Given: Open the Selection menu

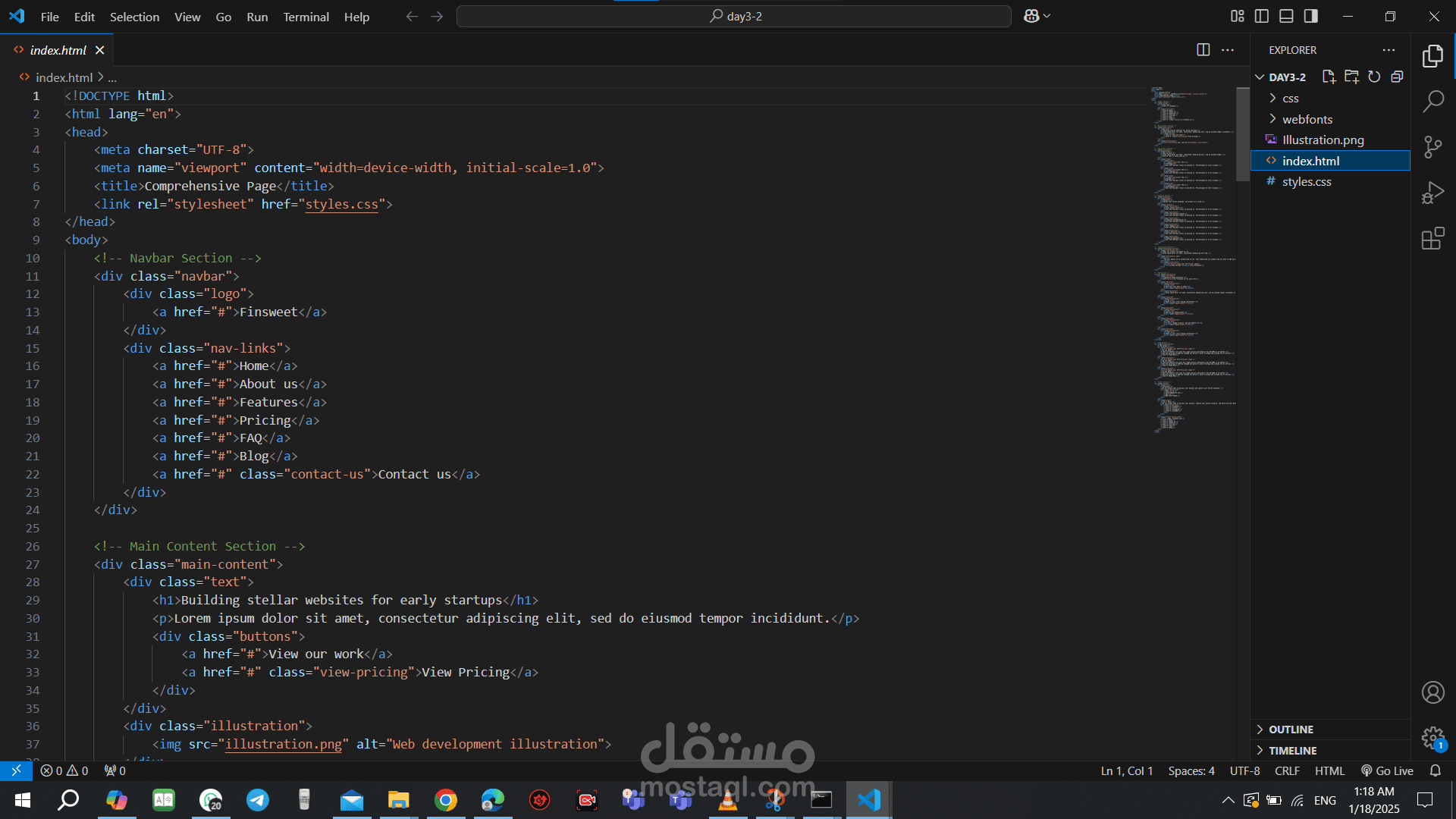Looking at the screenshot, I should 134,17.
